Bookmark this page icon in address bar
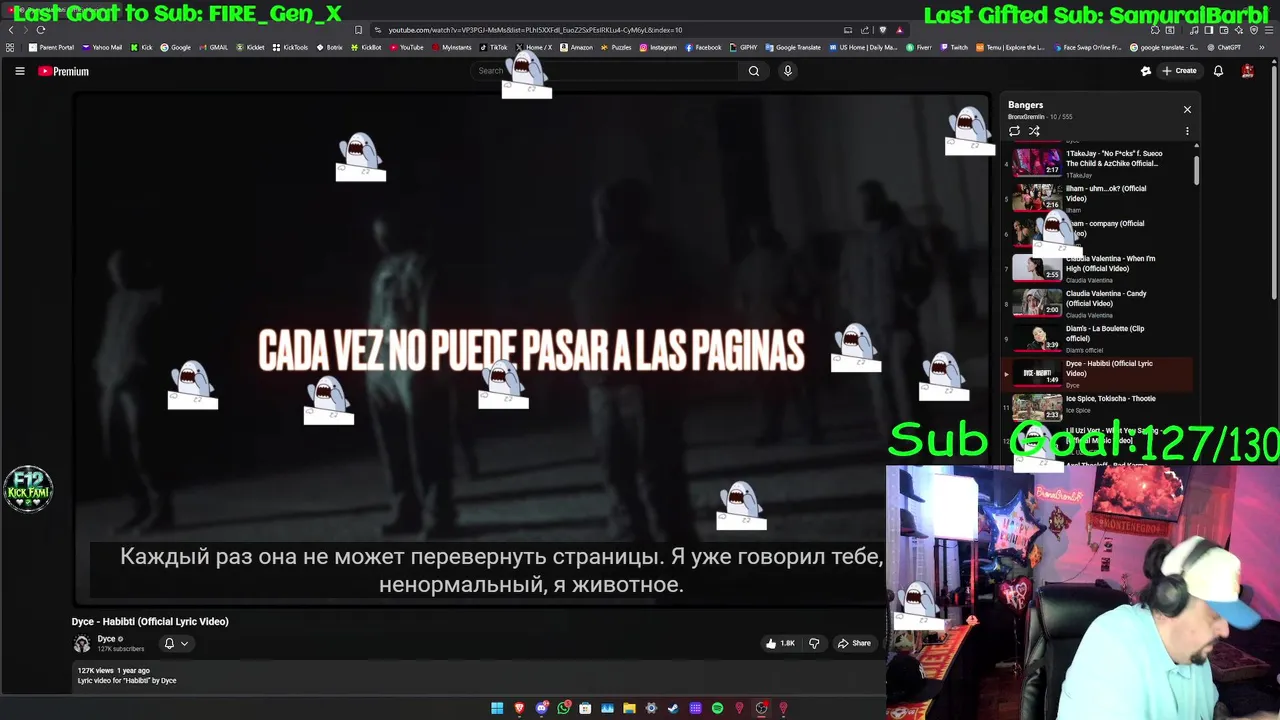This screenshot has width=1280, height=720. pyautogui.click(x=358, y=30)
